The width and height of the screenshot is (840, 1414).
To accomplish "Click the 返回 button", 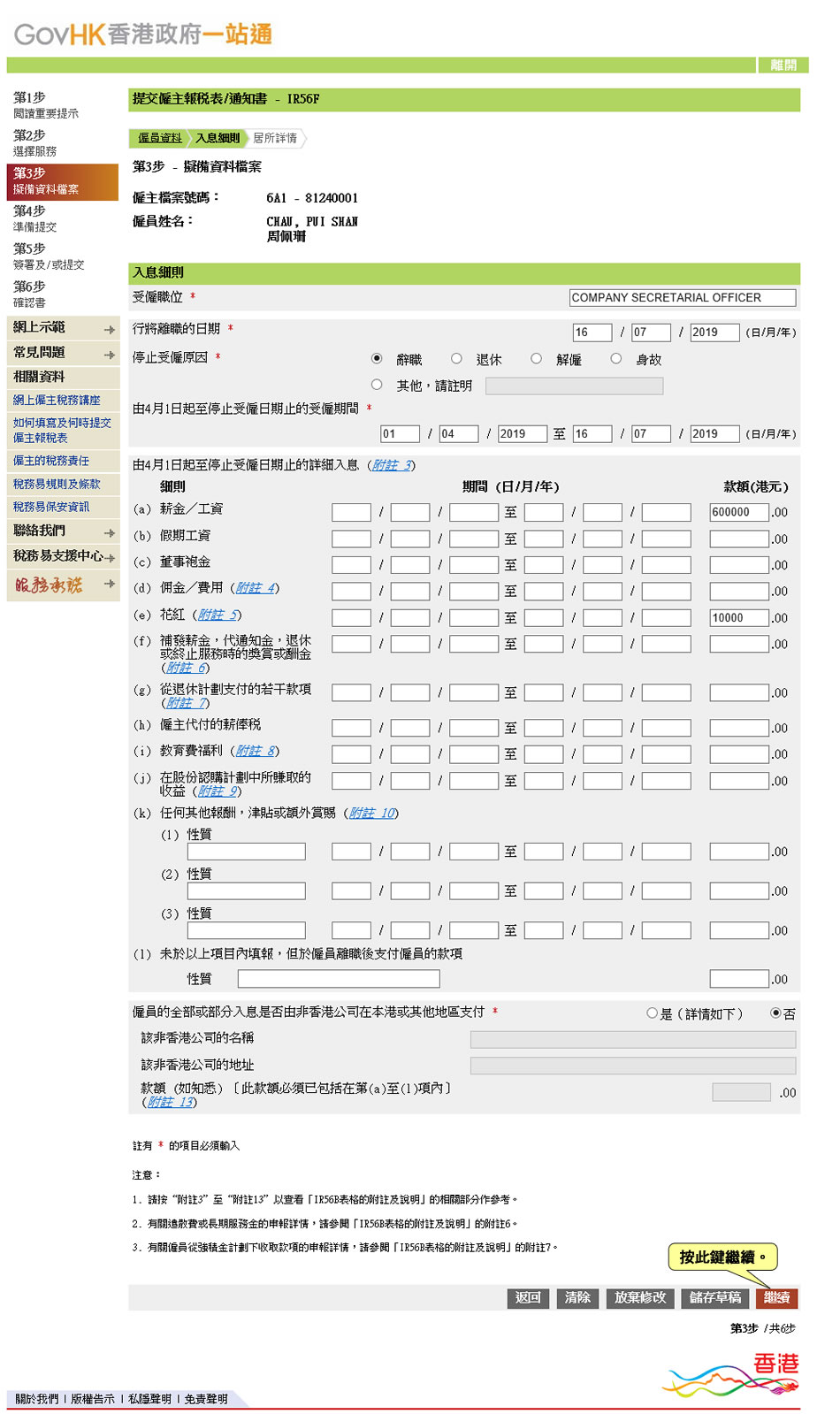I will (x=528, y=1297).
